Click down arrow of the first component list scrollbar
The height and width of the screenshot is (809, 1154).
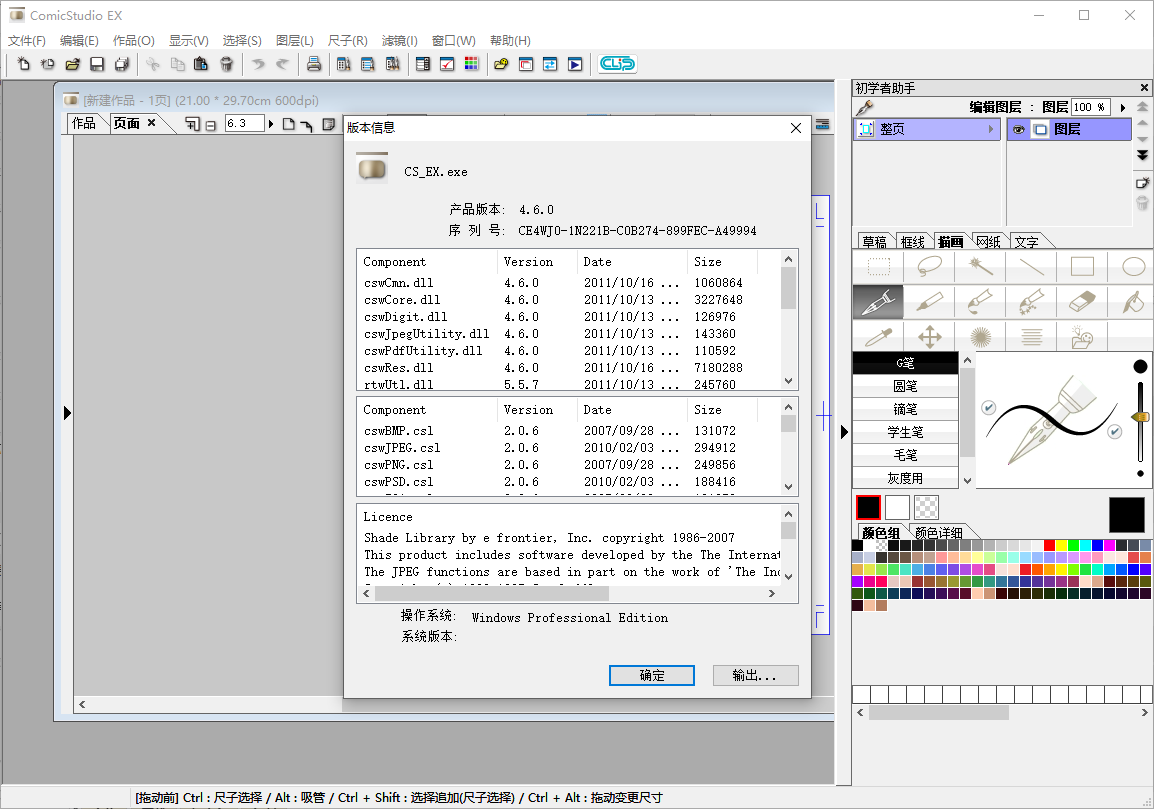788,381
